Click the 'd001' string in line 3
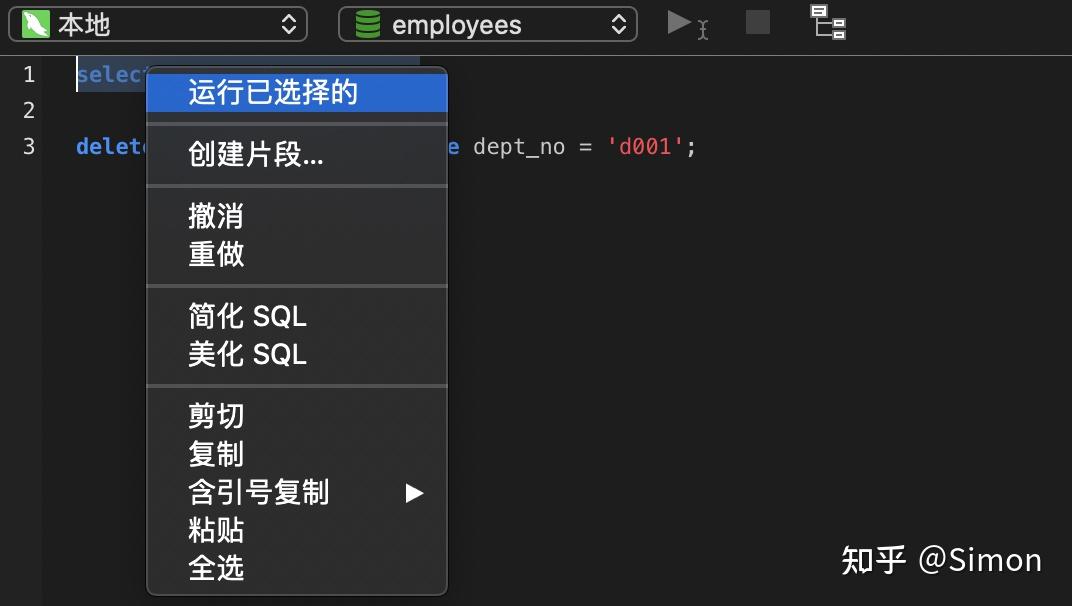This screenshot has height=606, width=1072. point(646,147)
